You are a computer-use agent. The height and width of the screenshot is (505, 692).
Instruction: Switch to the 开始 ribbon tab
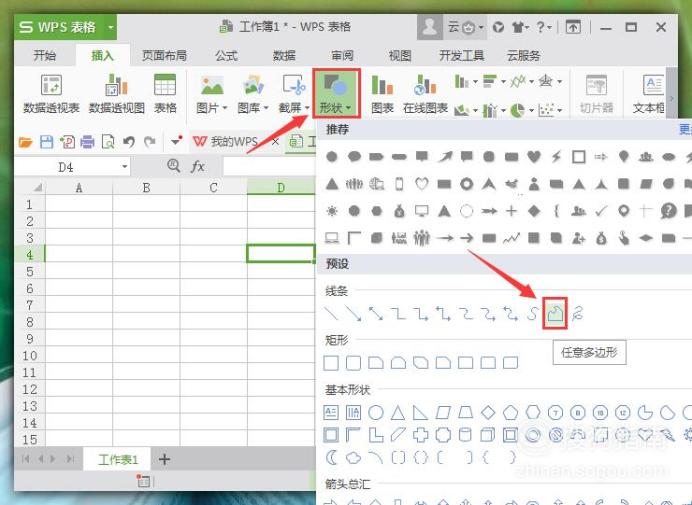[x=45, y=56]
